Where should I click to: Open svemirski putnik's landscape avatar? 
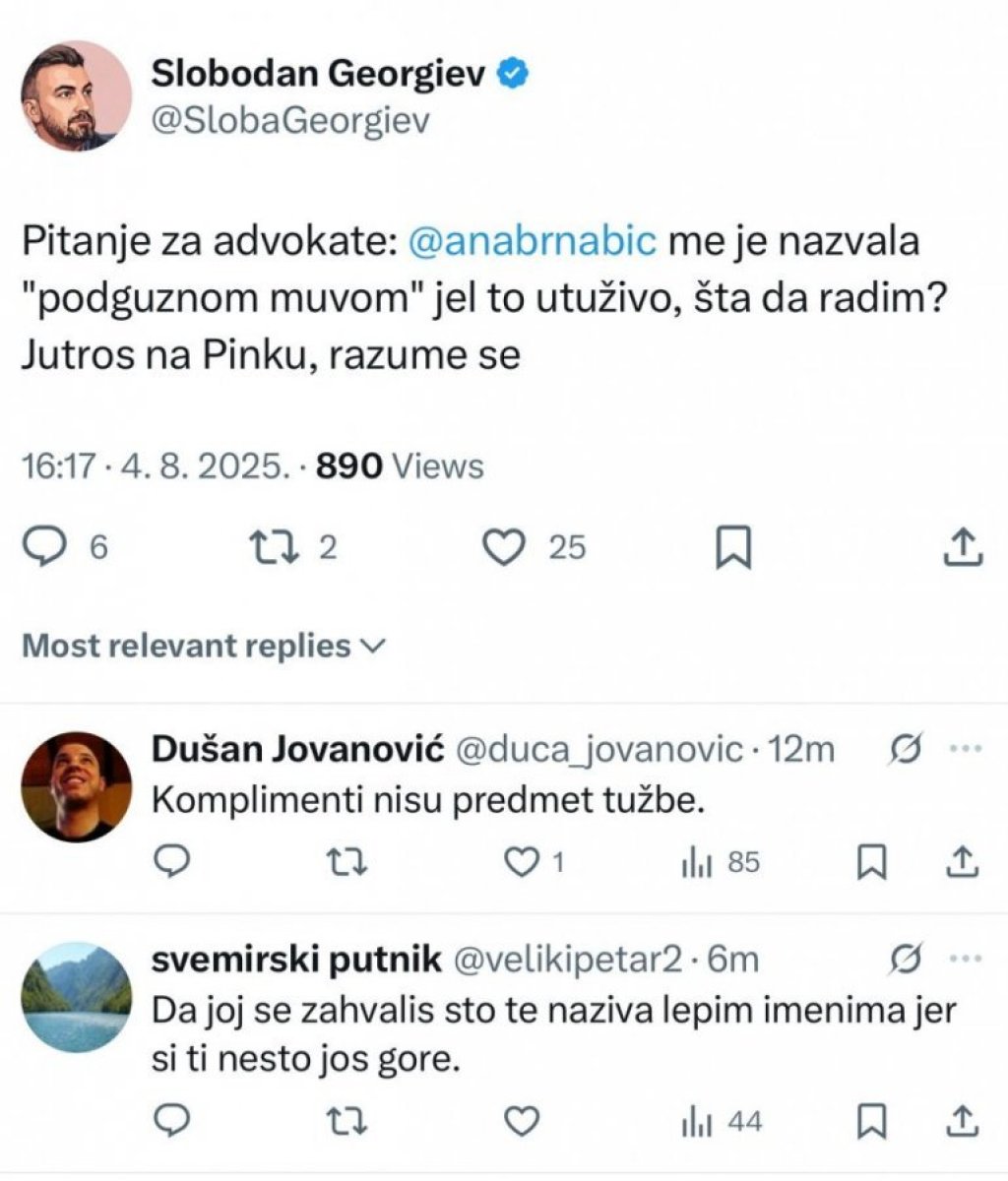click(76, 998)
